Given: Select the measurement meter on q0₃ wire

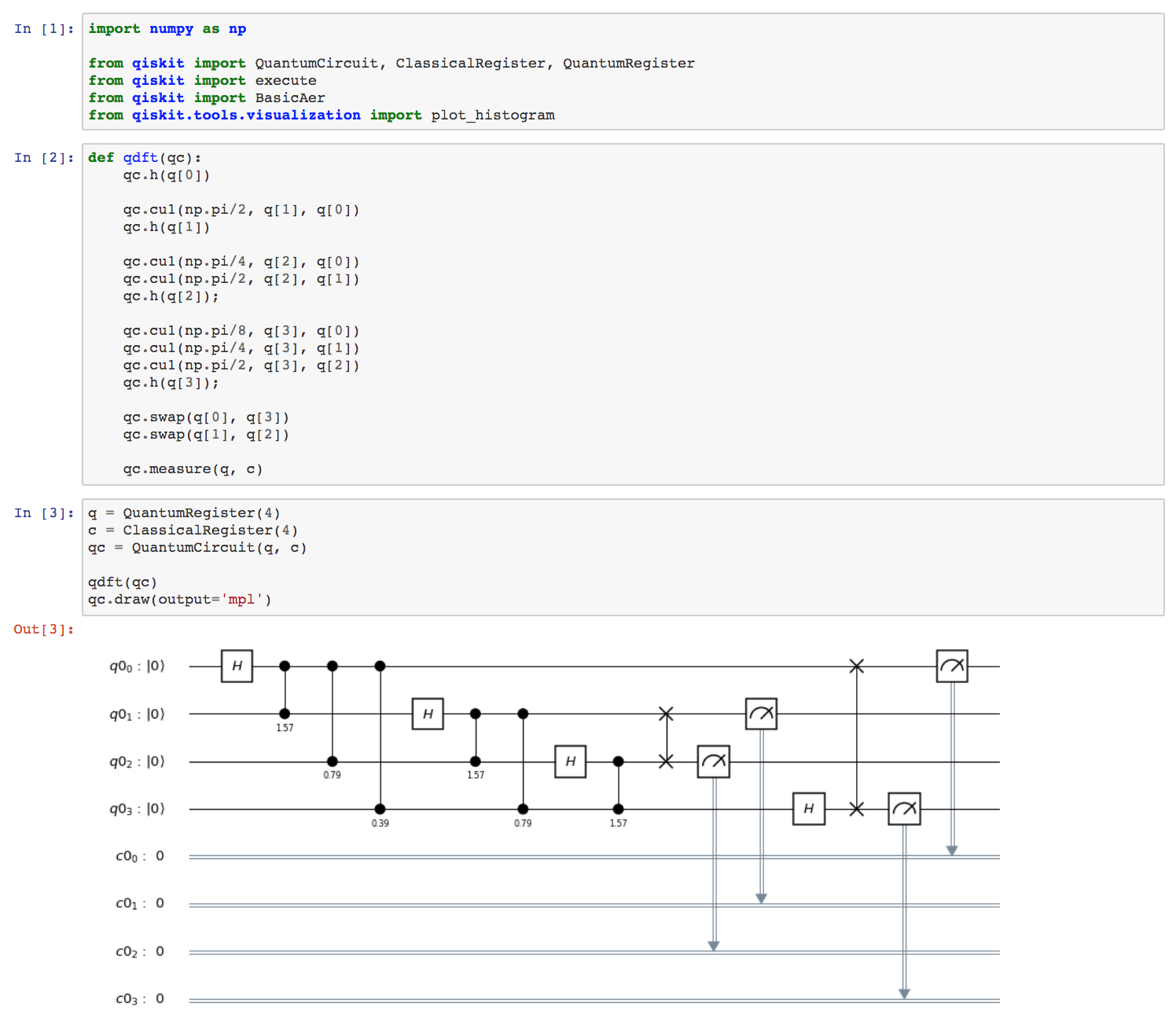Looking at the screenshot, I should tap(904, 809).
